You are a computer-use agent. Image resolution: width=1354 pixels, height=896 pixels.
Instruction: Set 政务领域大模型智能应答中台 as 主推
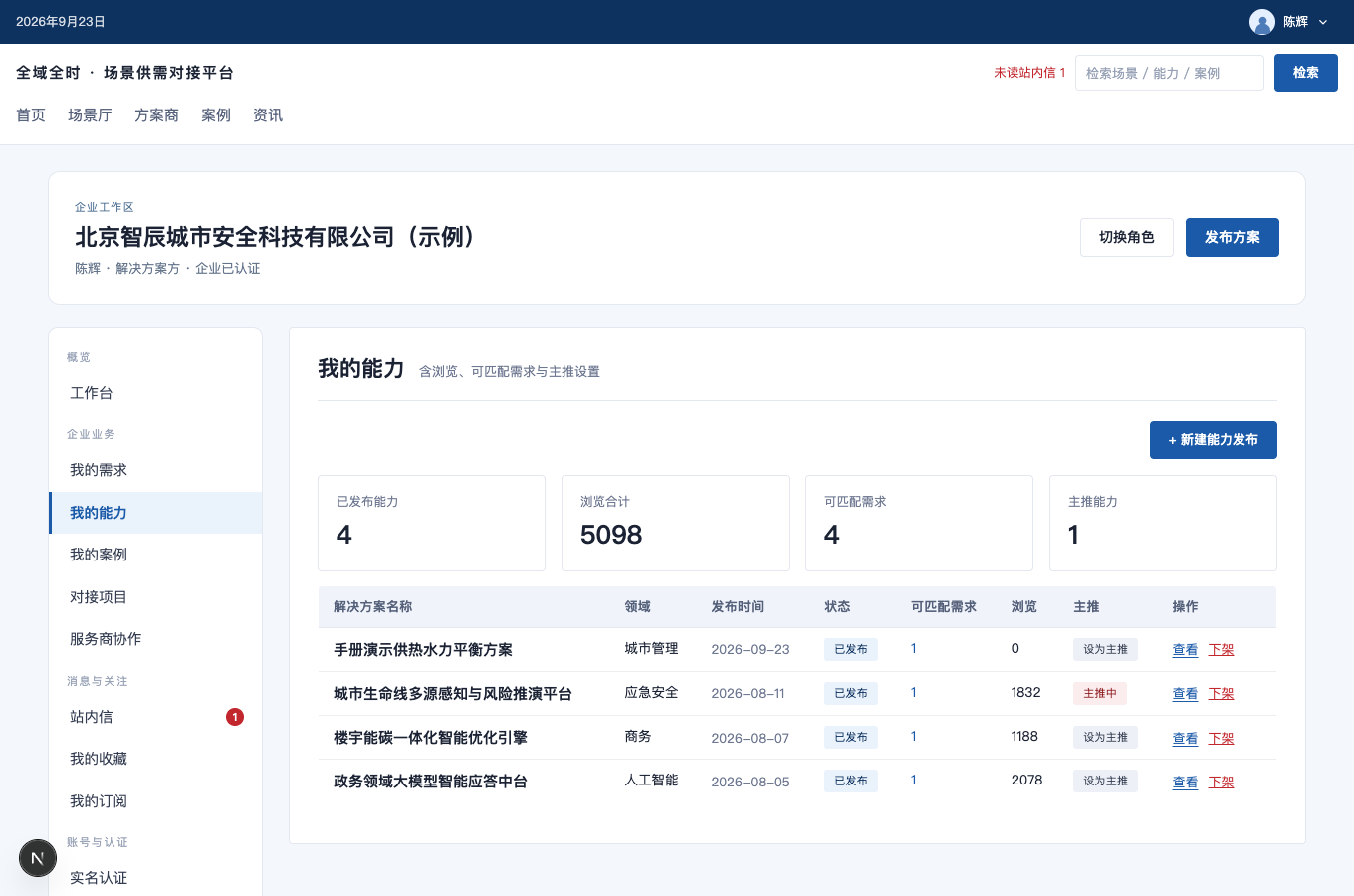tap(1105, 782)
